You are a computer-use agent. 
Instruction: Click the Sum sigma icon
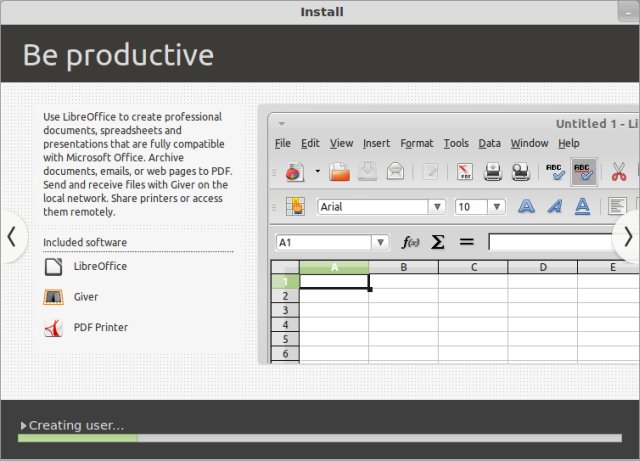coord(437,242)
